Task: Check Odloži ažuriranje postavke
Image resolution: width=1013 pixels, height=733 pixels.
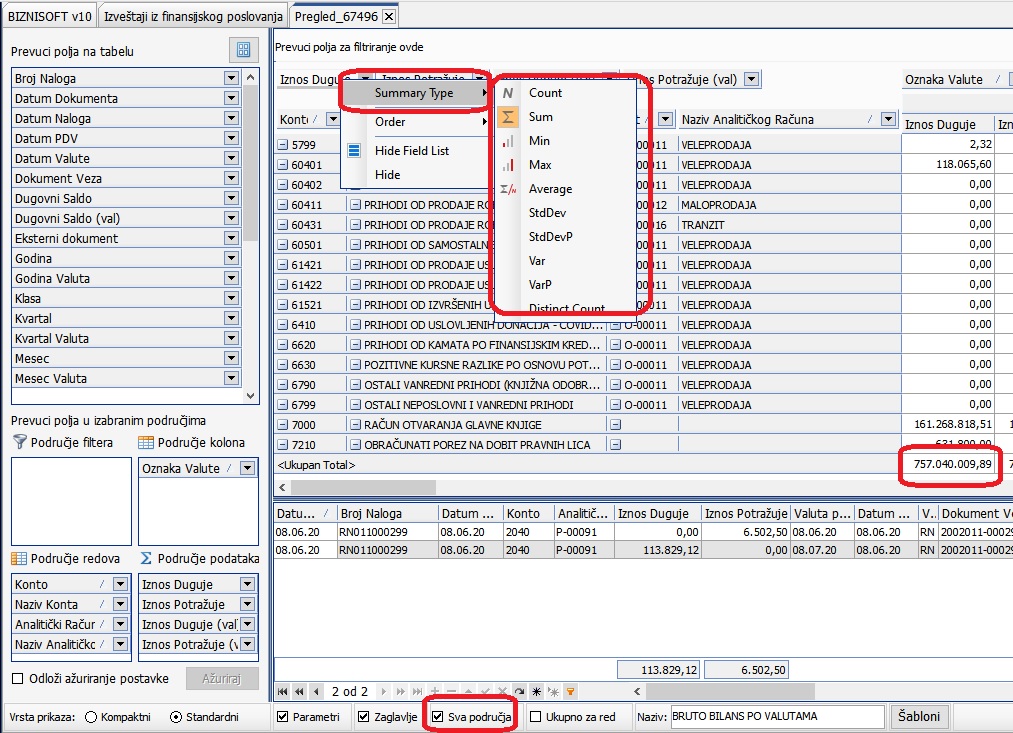Action: coord(18,679)
